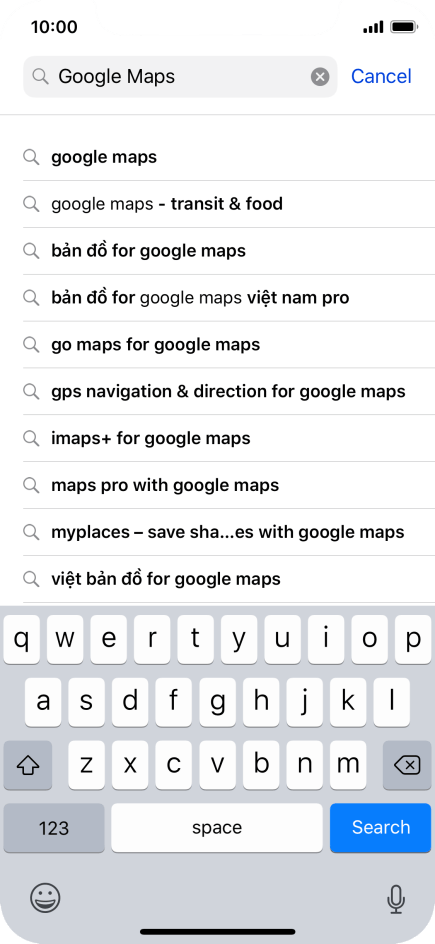This screenshot has height=944, width=435.
Task: Tap the emoji keyboard icon
Action: (45, 899)
